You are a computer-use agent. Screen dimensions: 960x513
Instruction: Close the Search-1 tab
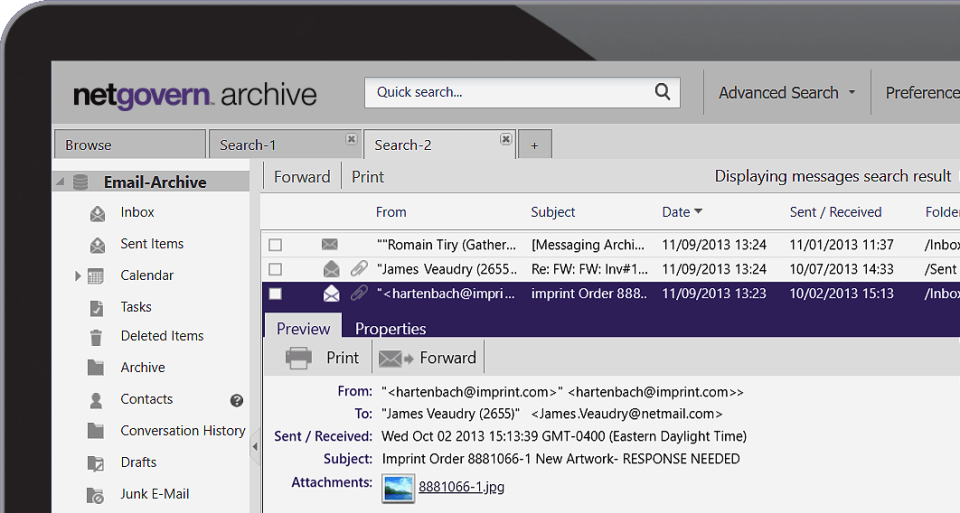(351, 139)
